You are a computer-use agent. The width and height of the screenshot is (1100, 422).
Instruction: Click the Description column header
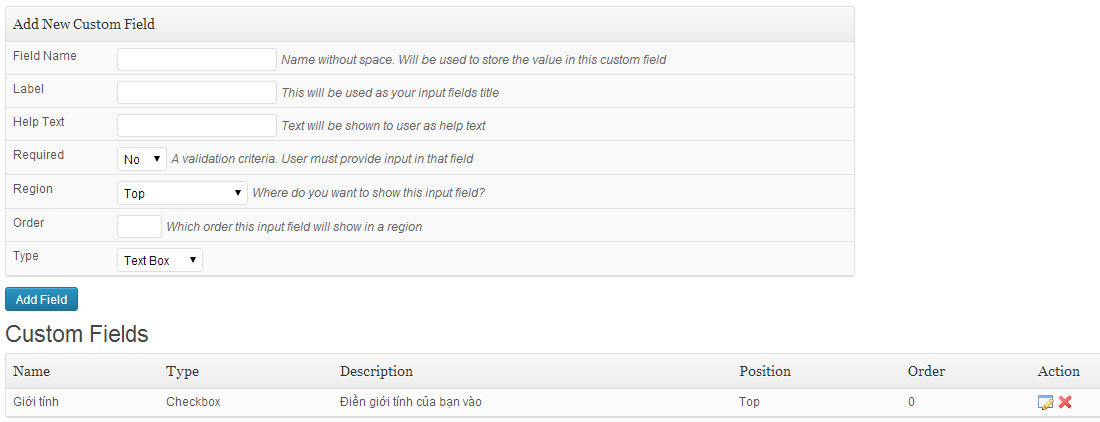[376, 371]
